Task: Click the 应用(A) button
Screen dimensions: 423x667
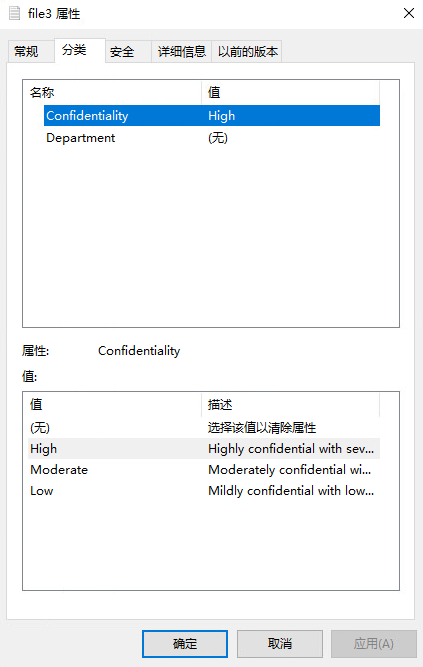Action: click(374, 644)
